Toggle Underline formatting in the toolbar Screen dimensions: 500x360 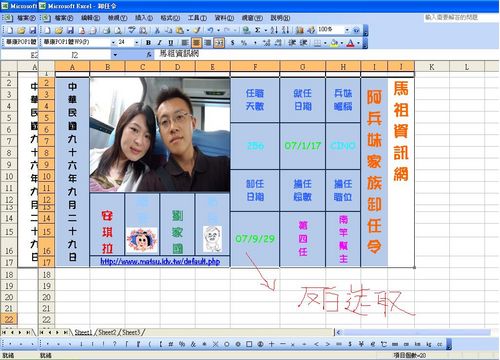(171, 43)
